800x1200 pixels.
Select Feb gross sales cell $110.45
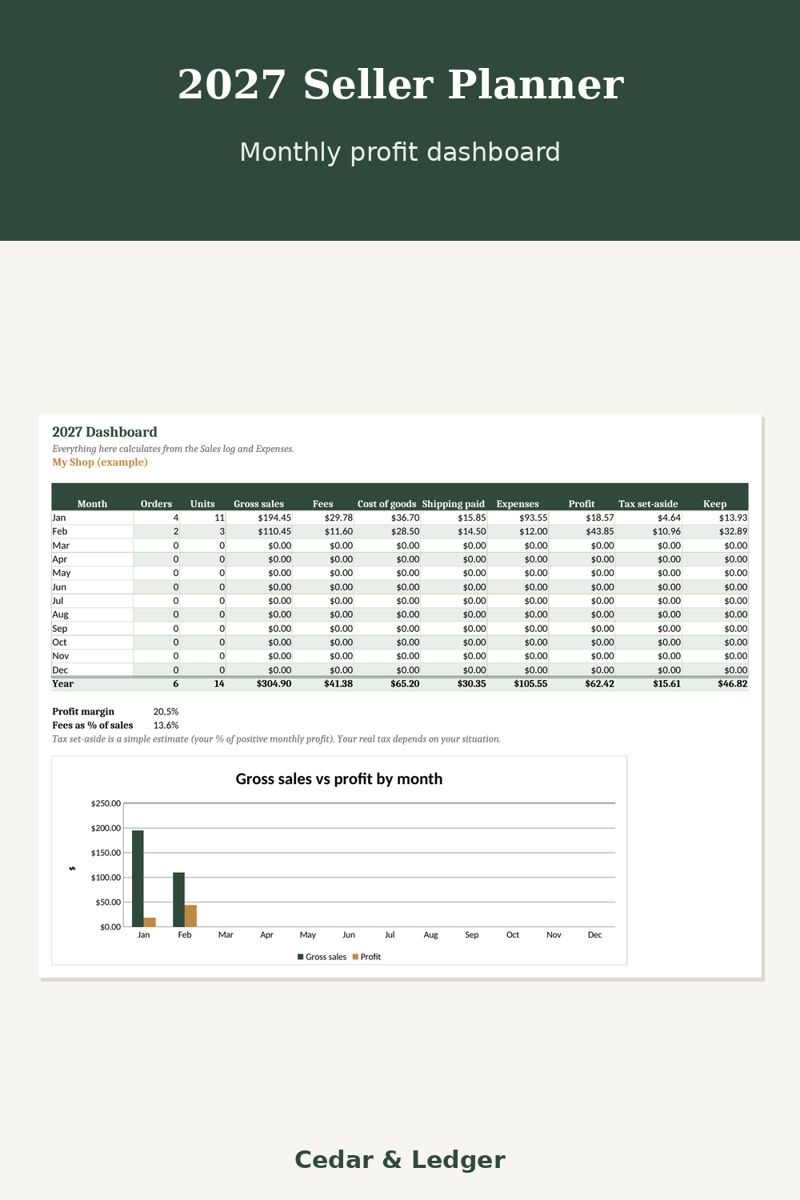click(x=274, y=531)
